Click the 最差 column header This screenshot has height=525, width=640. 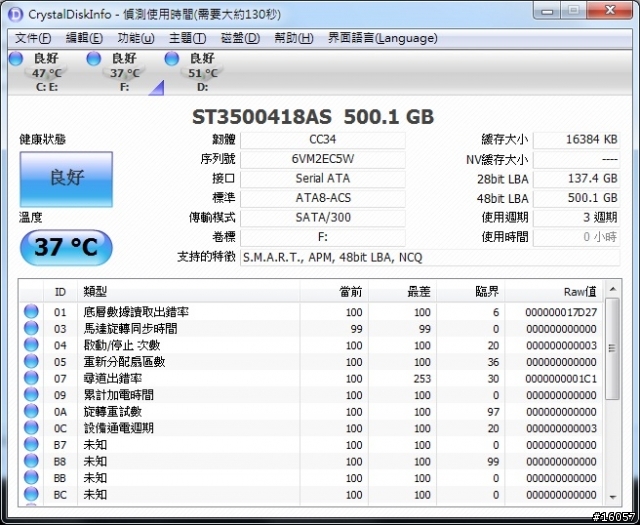click(x=402, y=291)
